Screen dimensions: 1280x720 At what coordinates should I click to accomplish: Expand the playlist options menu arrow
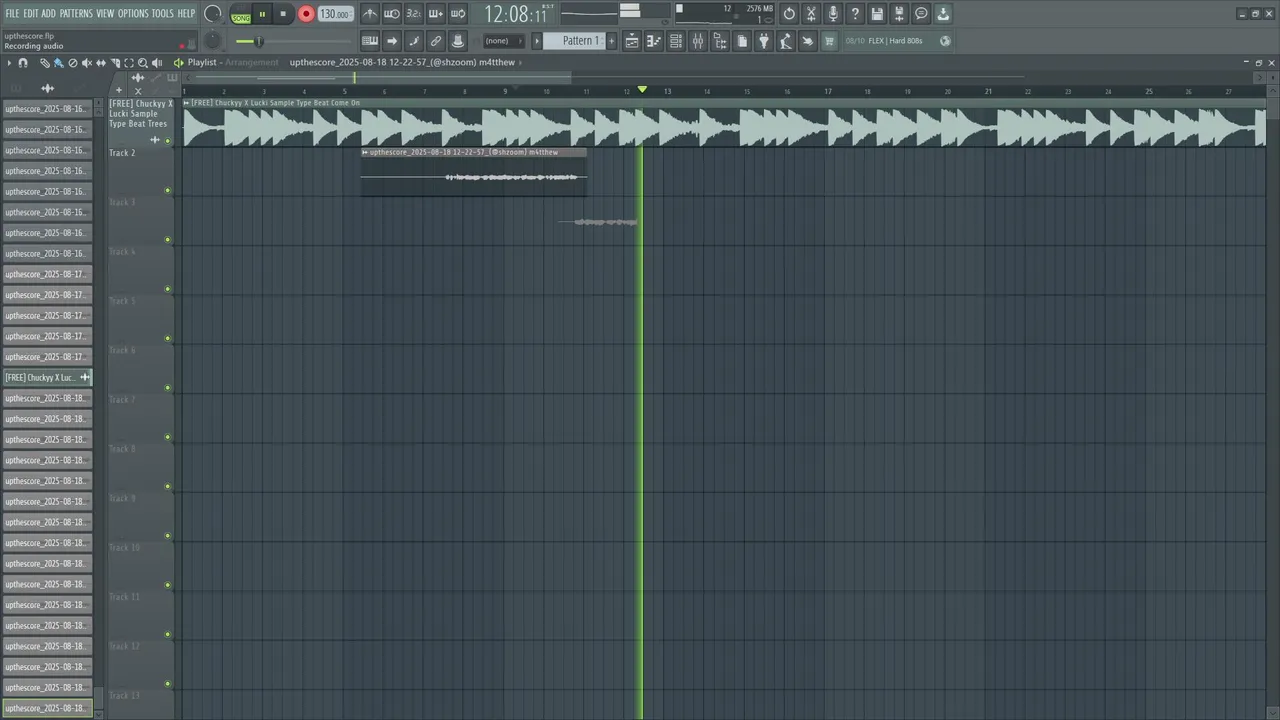(x=9, y=63)
